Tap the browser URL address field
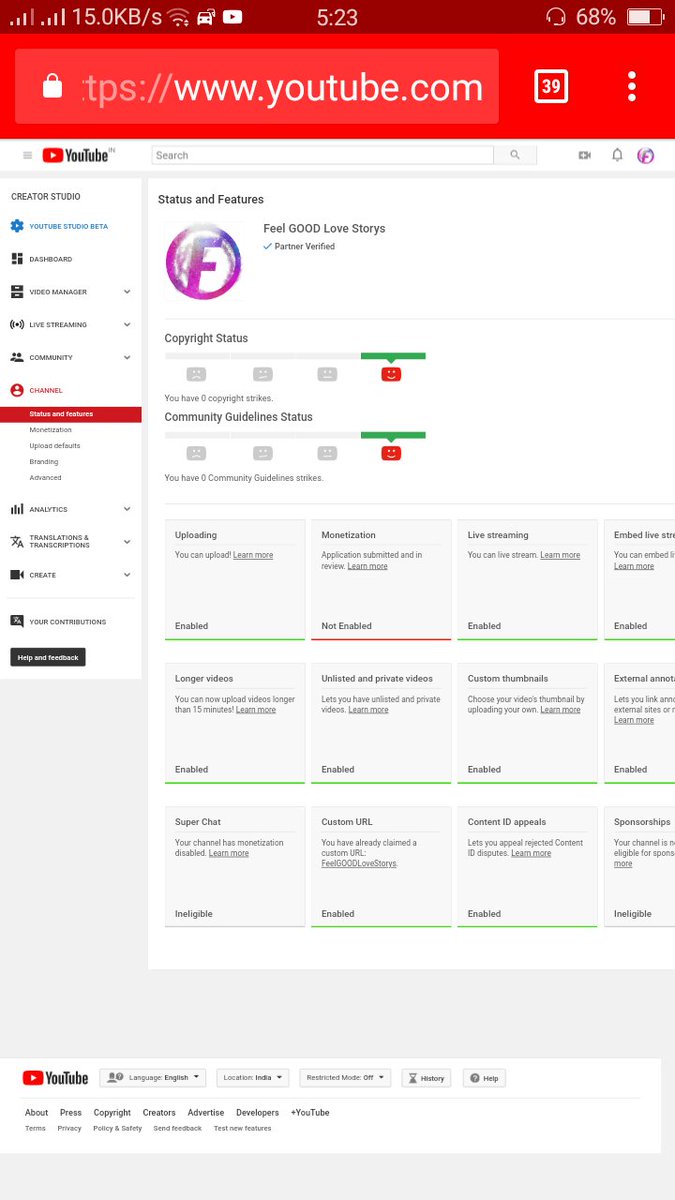The height and width of the screenshot is (1200, 675). 257,87
